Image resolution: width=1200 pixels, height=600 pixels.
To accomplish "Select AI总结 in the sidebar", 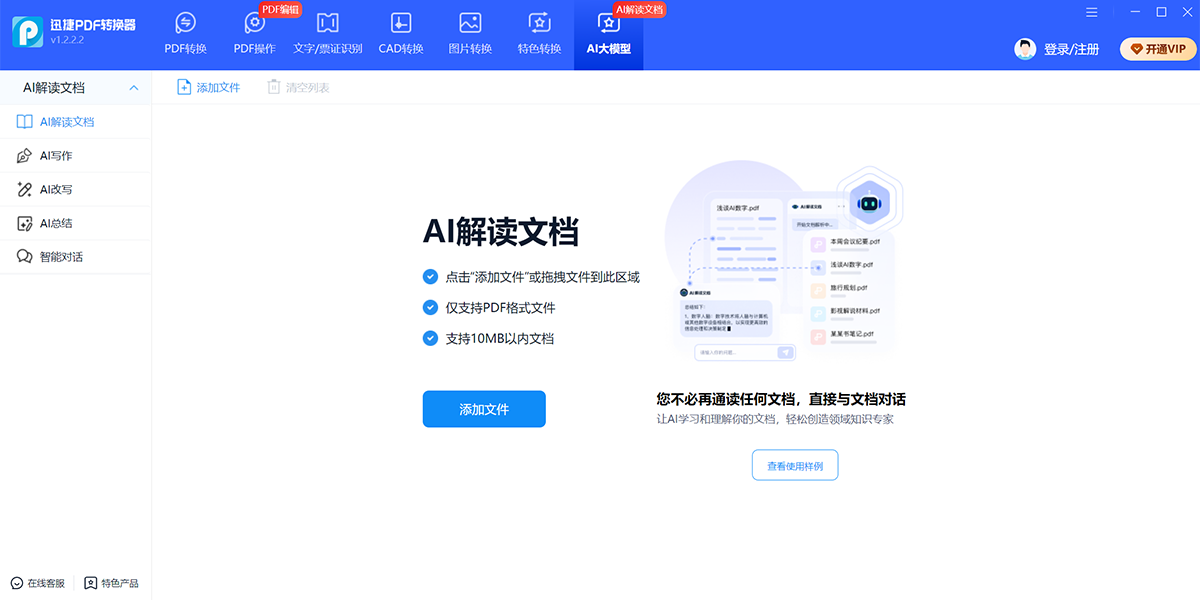I will pyautogui.click(x=56, y=224).
